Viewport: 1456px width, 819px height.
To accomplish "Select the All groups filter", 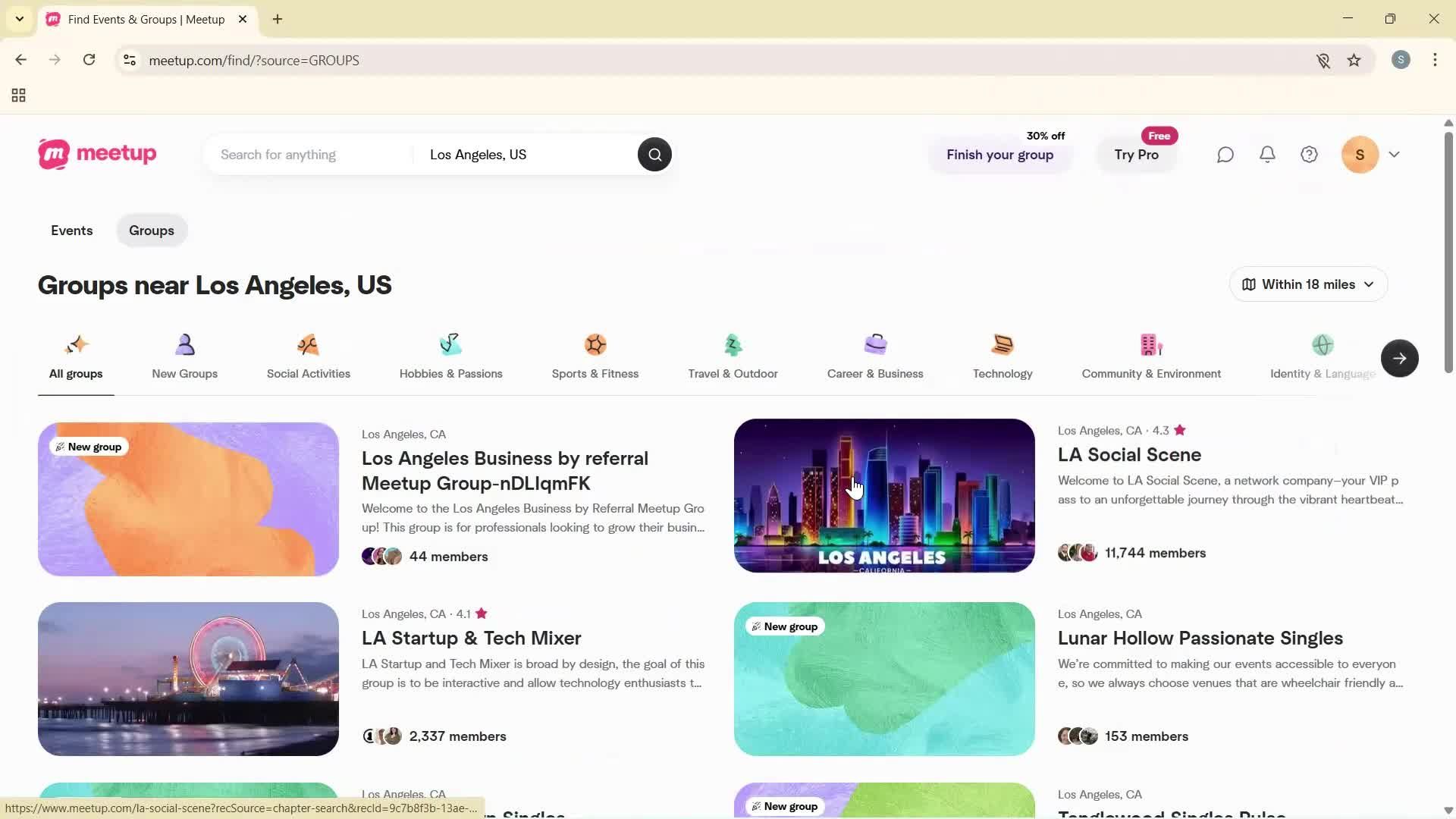I will coord(75,356).
